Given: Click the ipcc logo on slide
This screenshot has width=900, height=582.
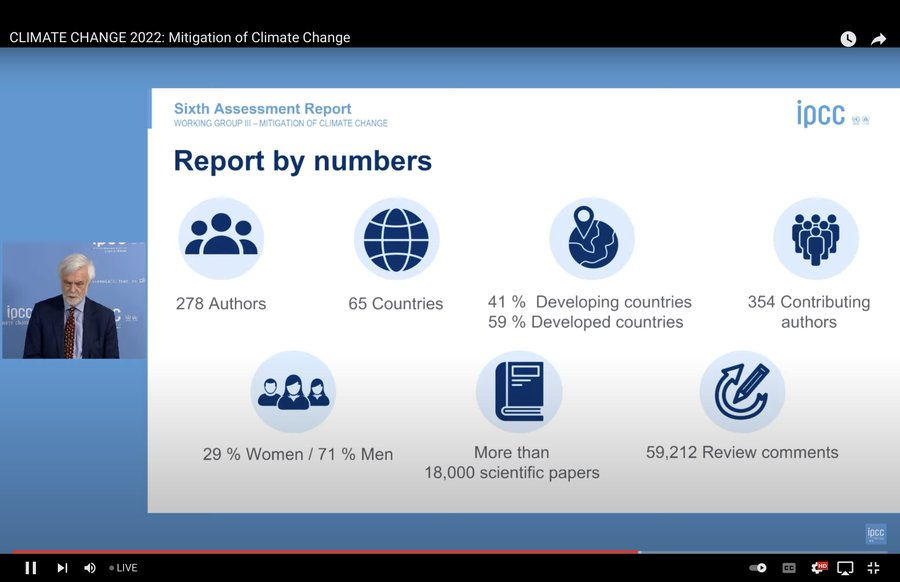Looking at the screenshot, I should click(x=821, y=113).
